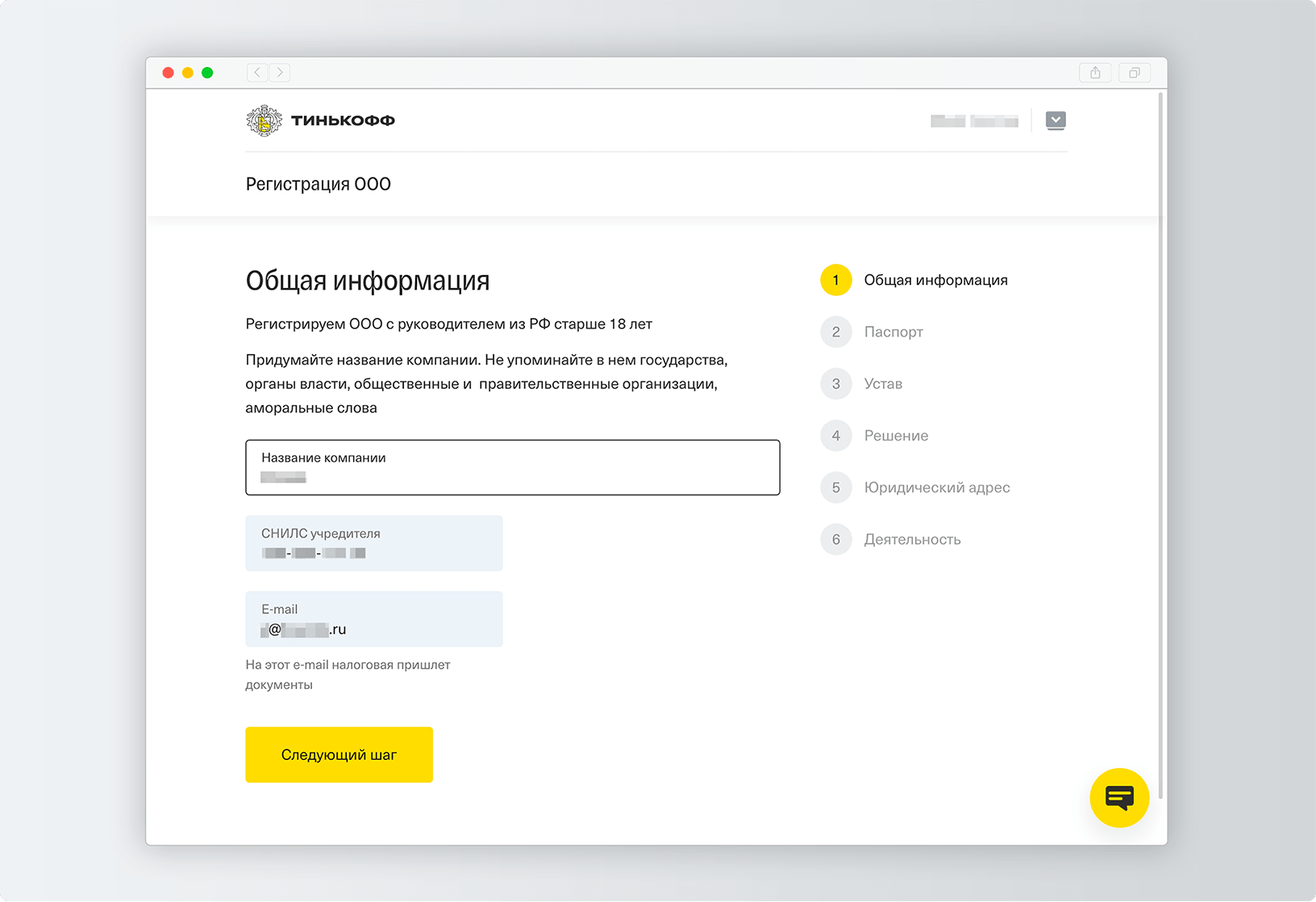
Task: Select step 1 yellow circle indicator
Action: [835, 280]
